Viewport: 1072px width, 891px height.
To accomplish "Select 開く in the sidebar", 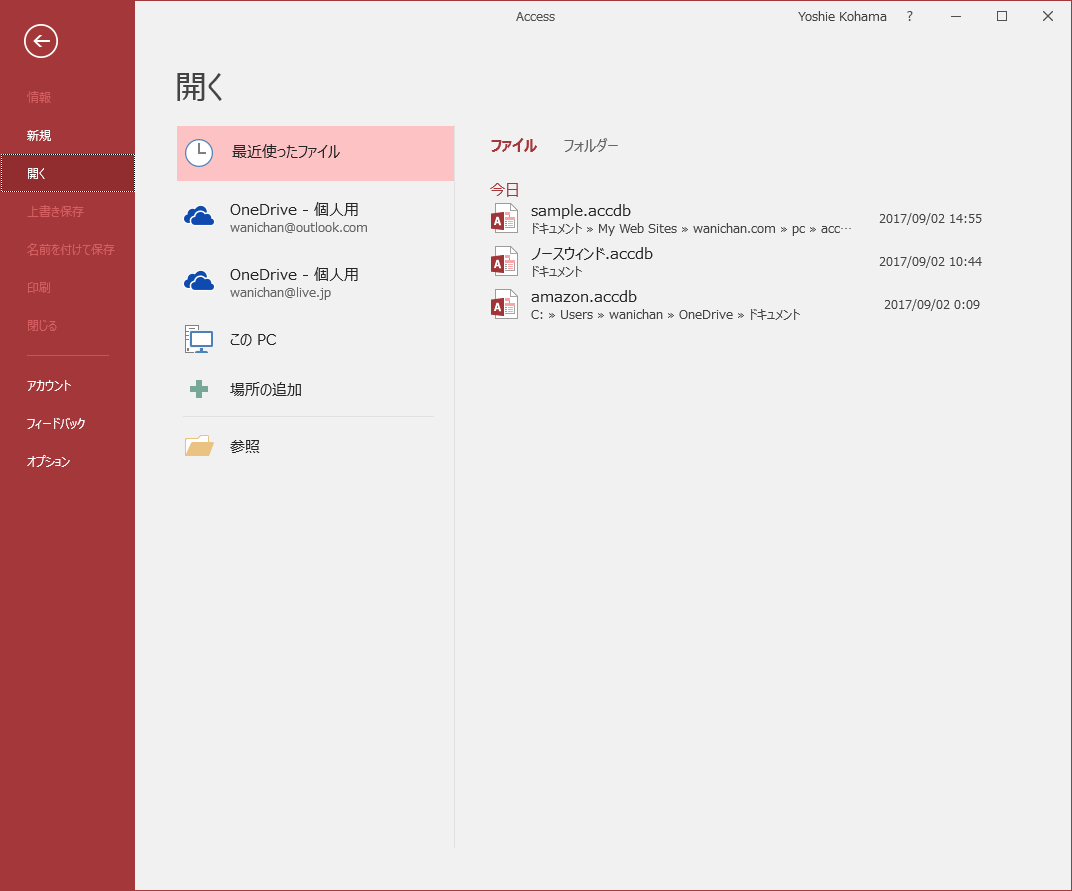I will (68, 173).
